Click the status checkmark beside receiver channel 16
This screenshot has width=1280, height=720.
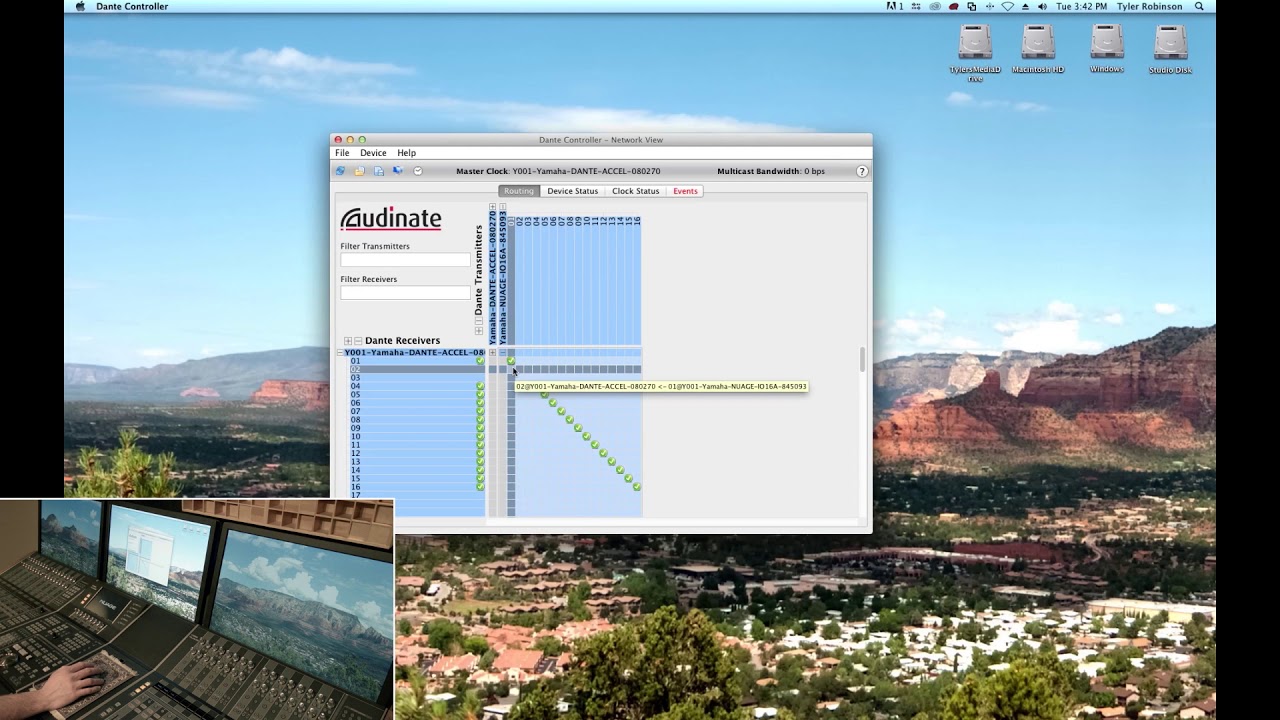(480, 487)
